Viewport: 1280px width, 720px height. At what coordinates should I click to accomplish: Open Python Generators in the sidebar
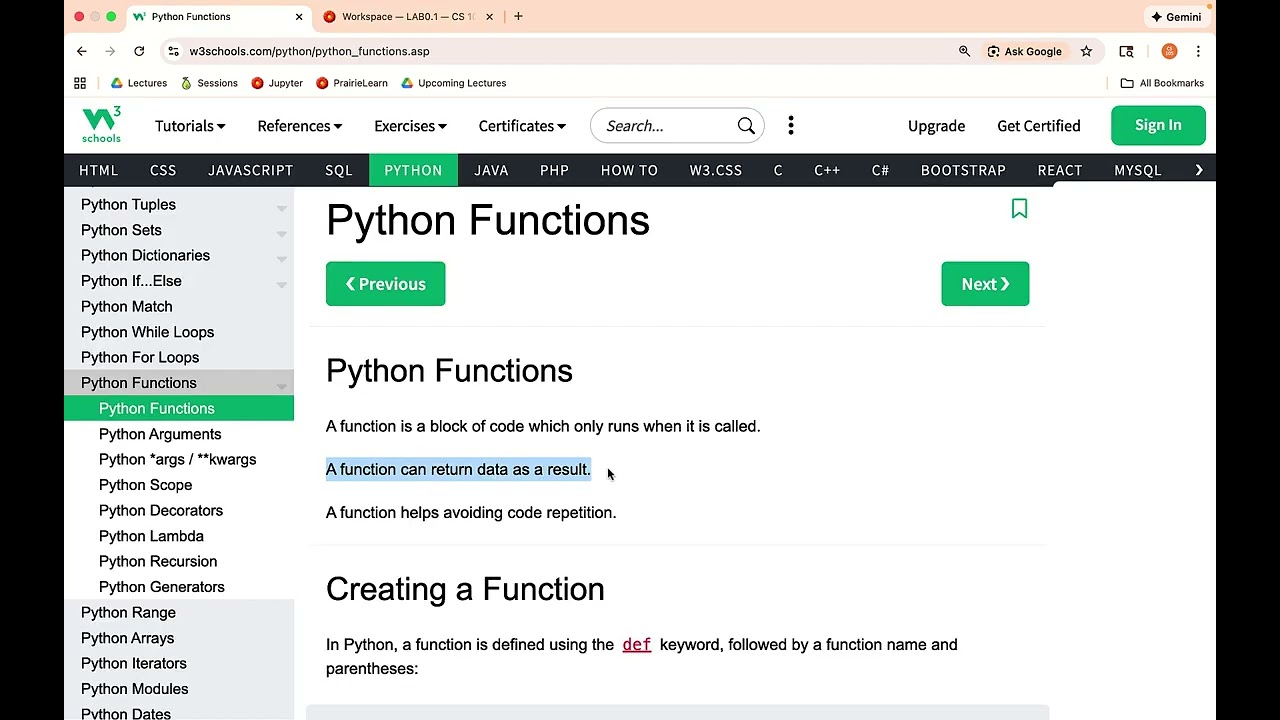pyautogui.click(x=162, y=587)
